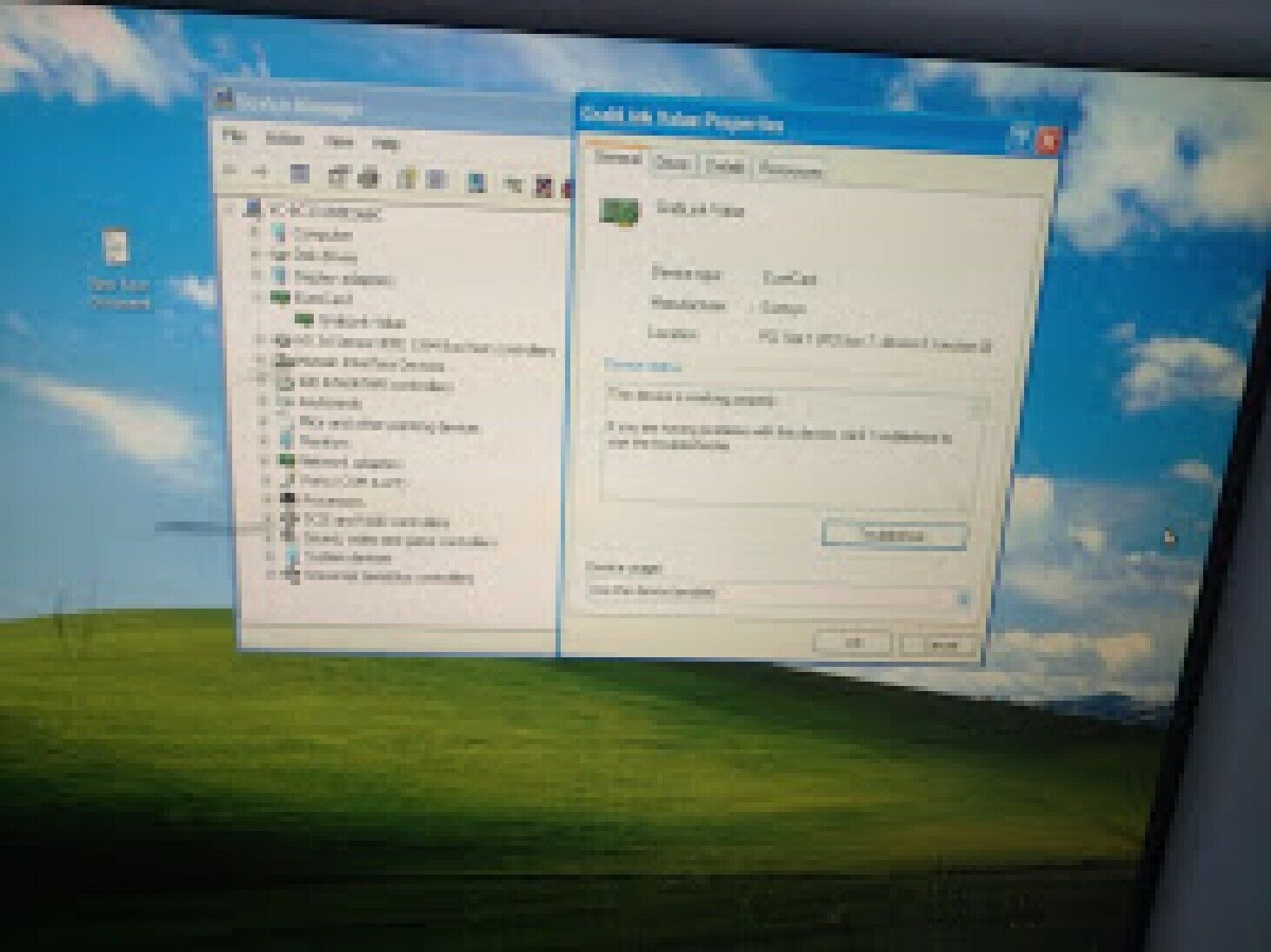Select the Disk drives row label
Image resolution: width=1271 pixels, height=952 pixels.
pyautogui.click(x=324, y=256)
